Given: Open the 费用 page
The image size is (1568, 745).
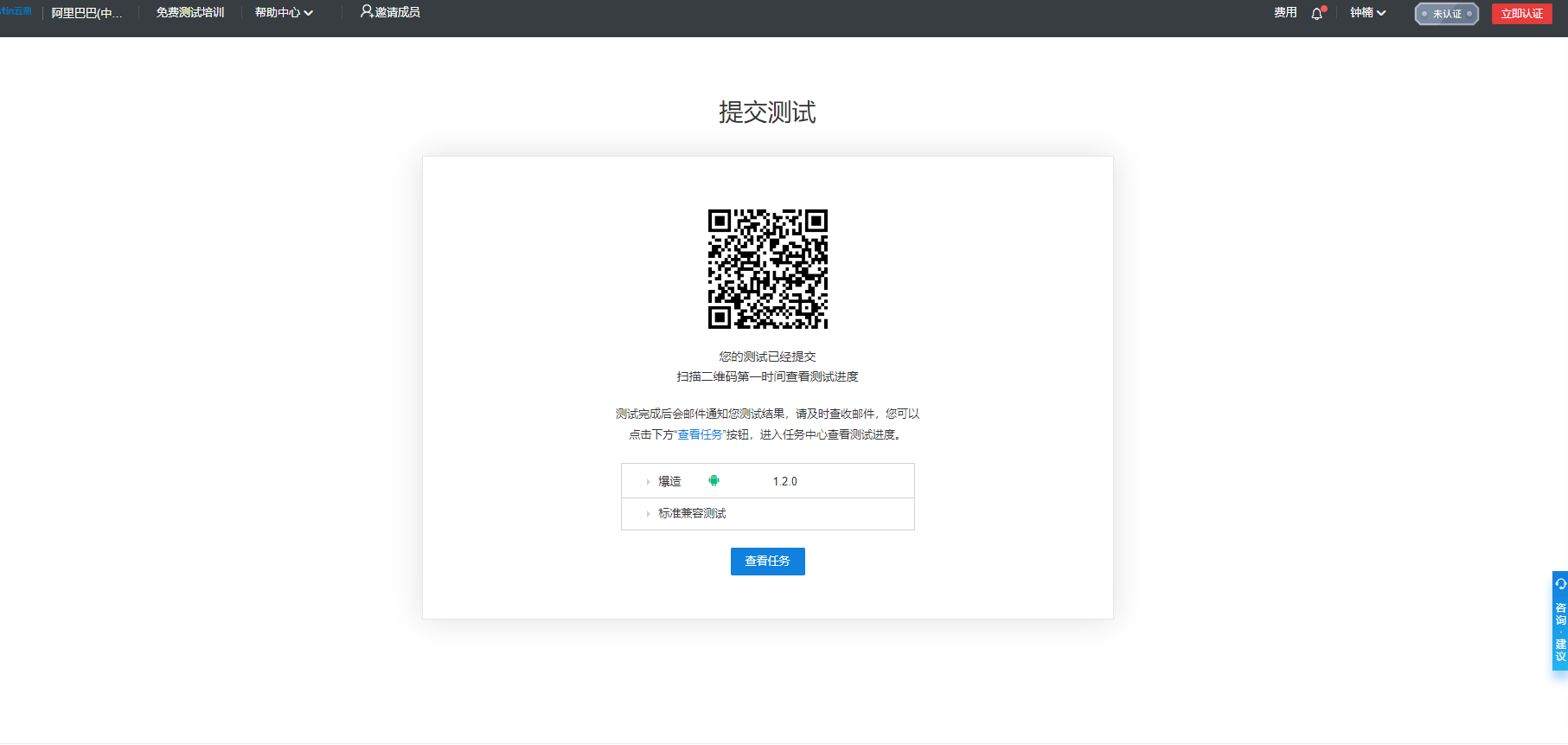Looking at the screenshot, I should 1285,13.
